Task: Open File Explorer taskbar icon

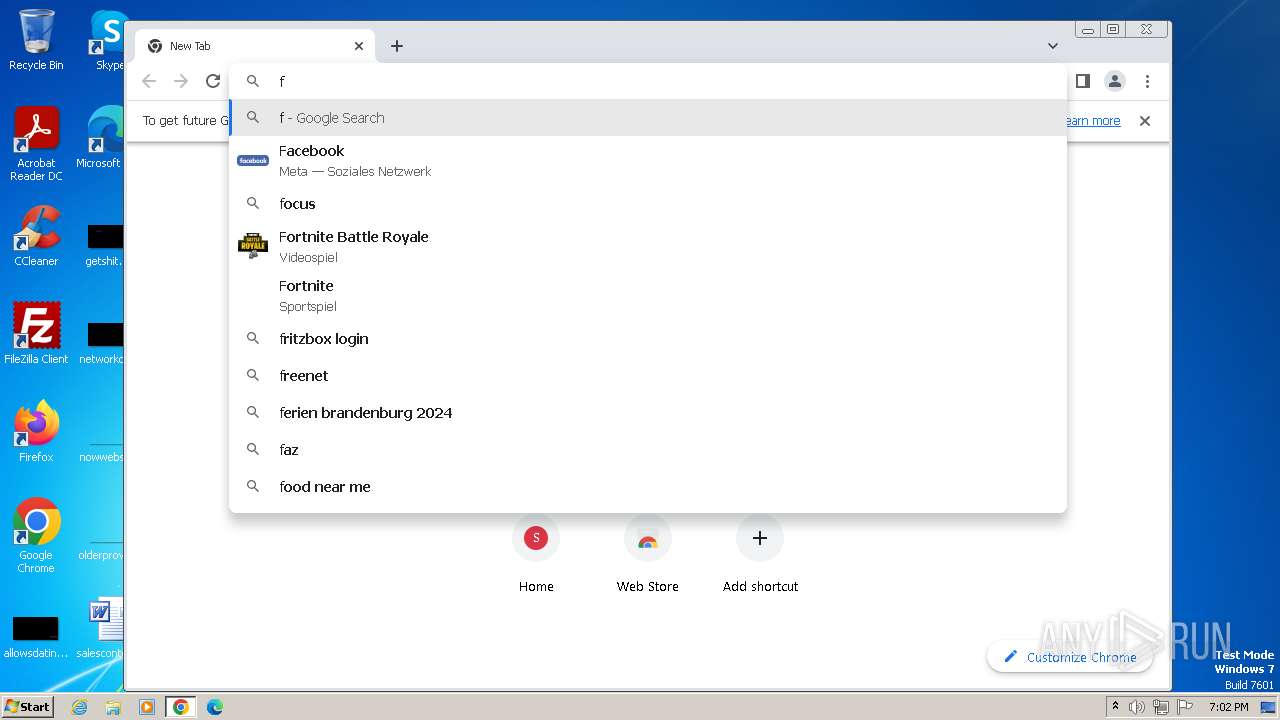Action: [x=113, y=707]
